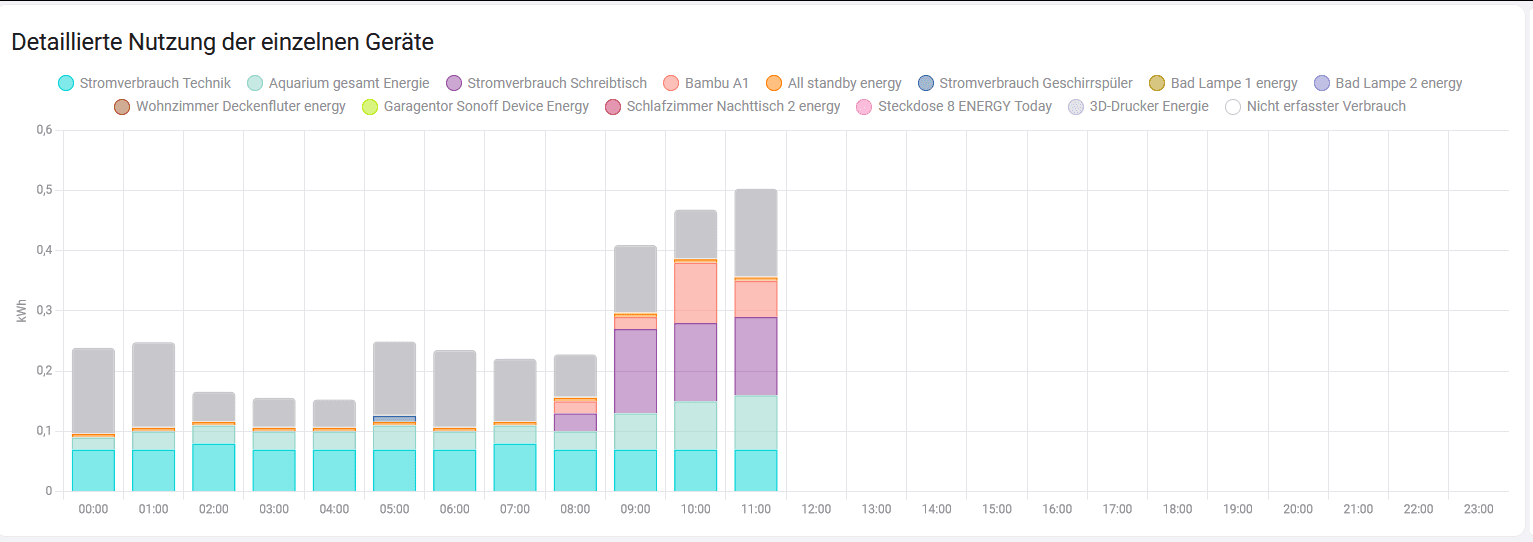Click the cyan Technik segment at 00:00
This screenshot has height=542, width=1533.
(x=93, y=470)
